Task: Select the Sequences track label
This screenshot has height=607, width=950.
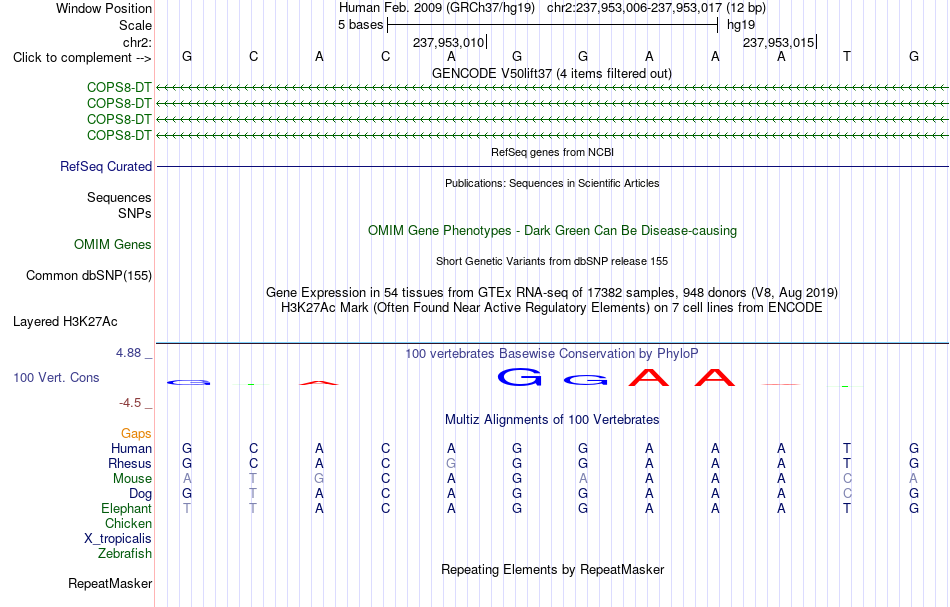Action: (x=119, y=197)
